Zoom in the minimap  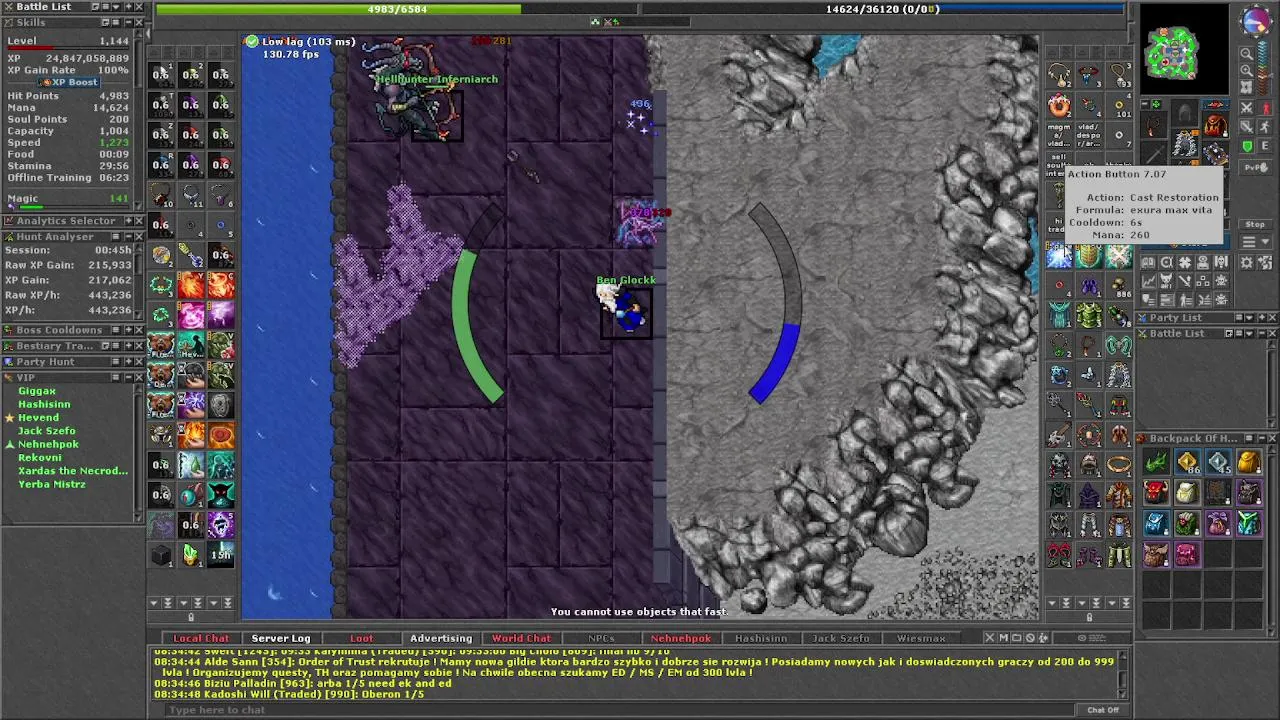click(1247, 71)
